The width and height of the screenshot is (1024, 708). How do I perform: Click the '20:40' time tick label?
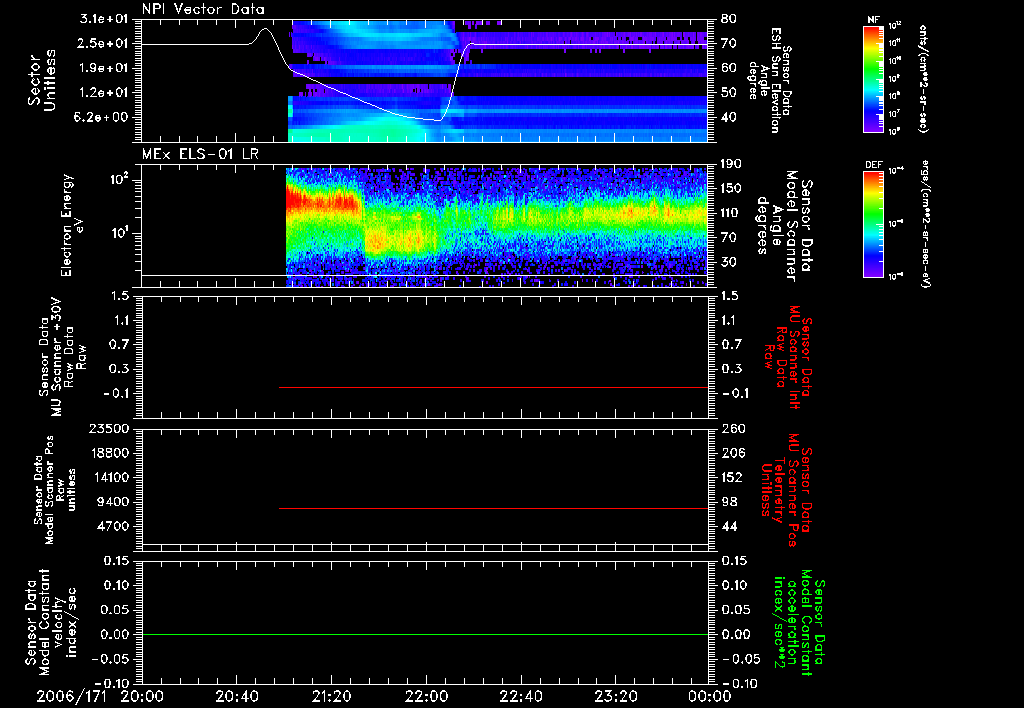[x=237, y=696]
